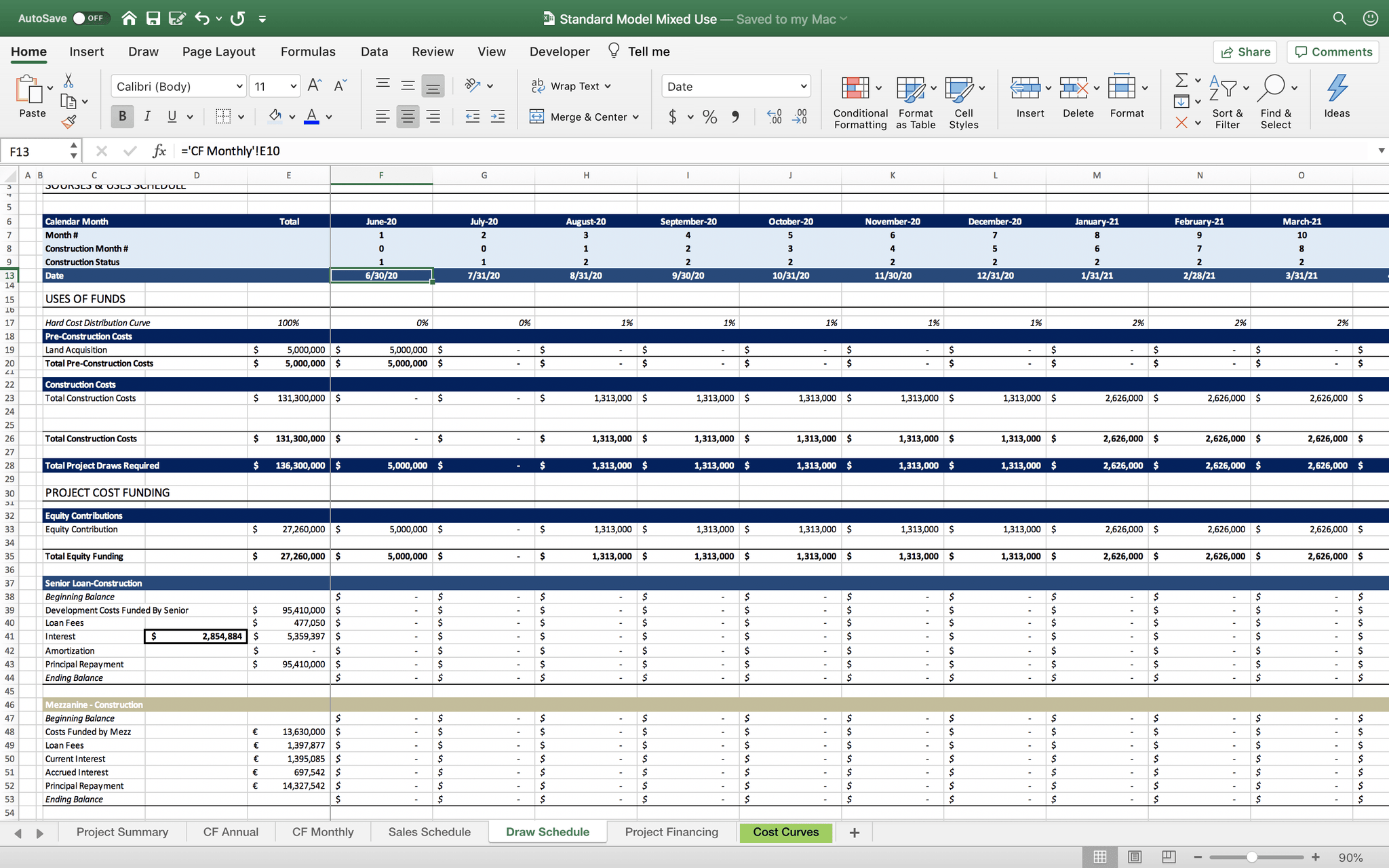Click the Undo arrow icon
The height and width of the screenshot is (868, 1389).
201,18
